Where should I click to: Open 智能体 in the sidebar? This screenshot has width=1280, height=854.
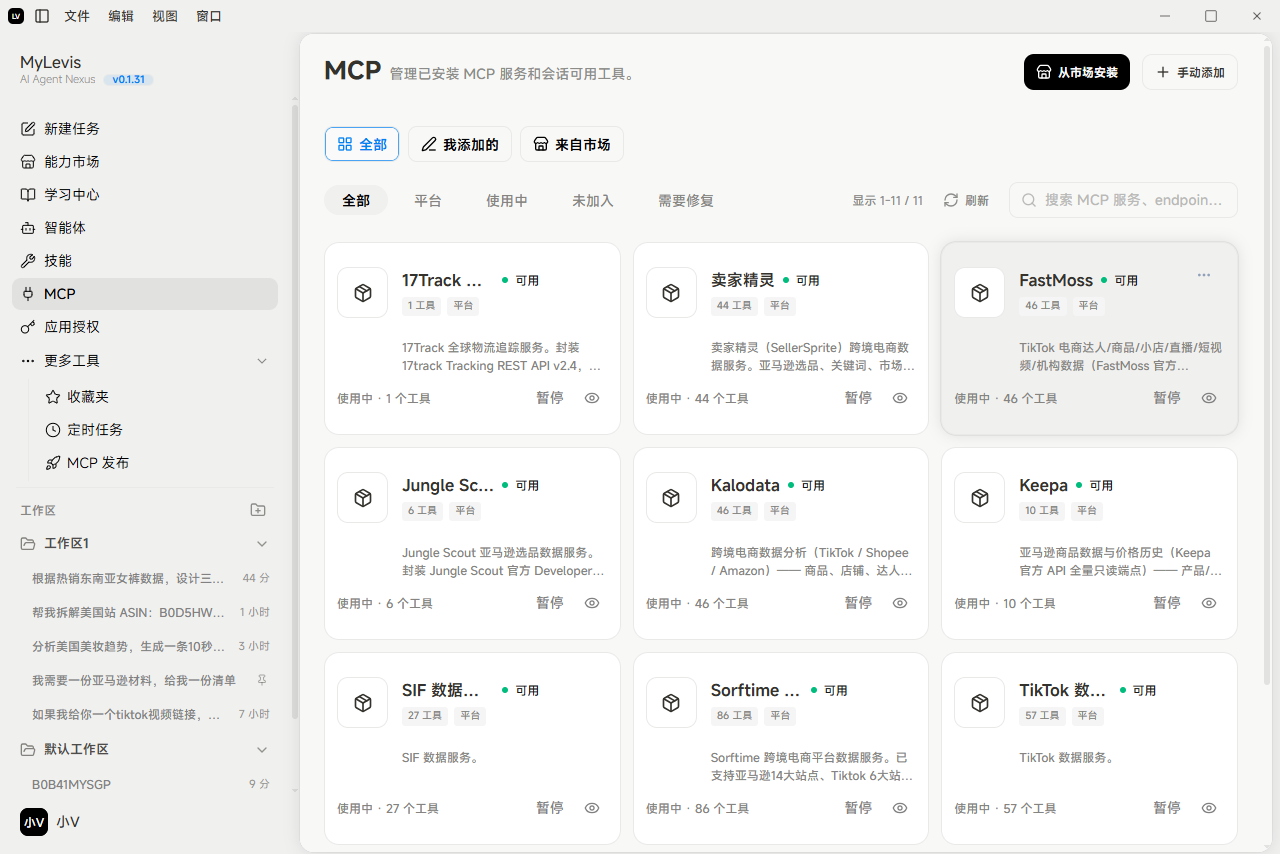(145, 228)
